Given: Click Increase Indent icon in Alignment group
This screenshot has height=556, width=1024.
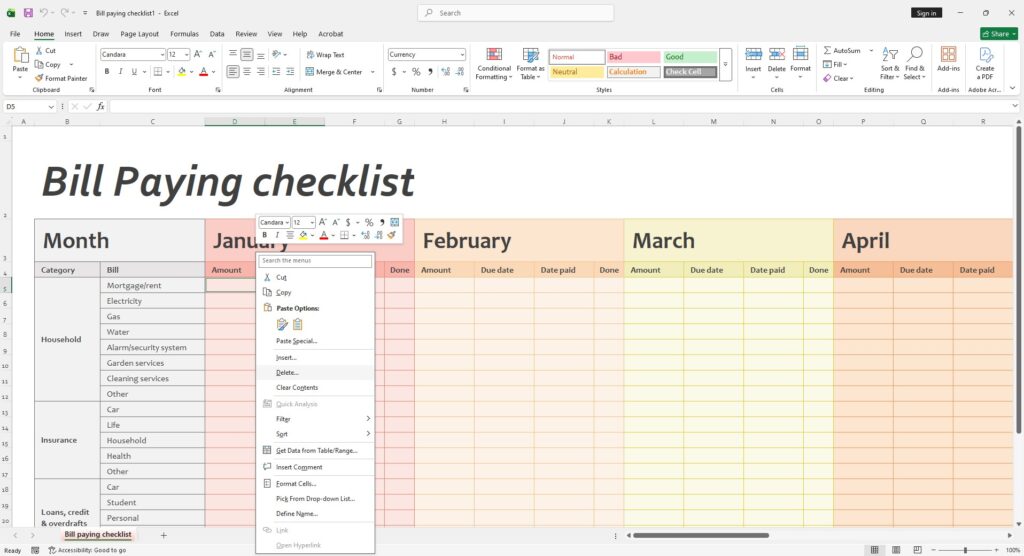Looking at the screenshot, I should tap(290, 71).
